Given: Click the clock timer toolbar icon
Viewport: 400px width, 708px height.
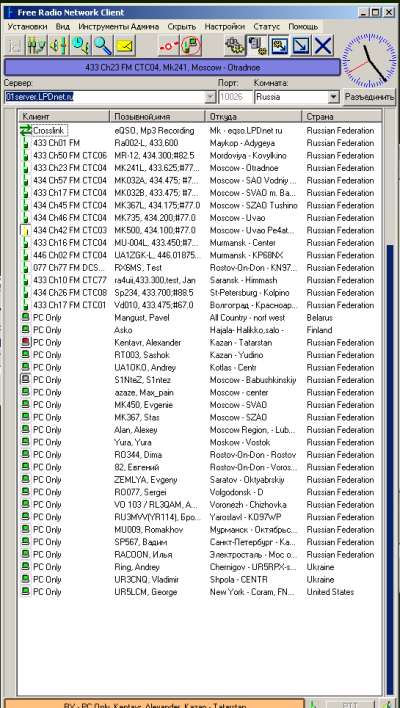Looking at the screenshot, I should click(81, 46).
